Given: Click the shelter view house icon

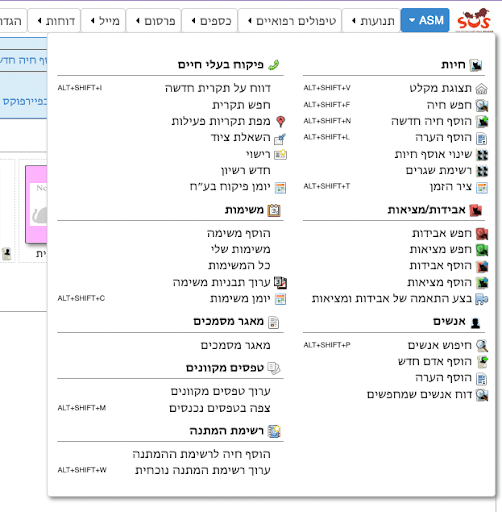Looking at the screenshot, I should coord(482,89).
